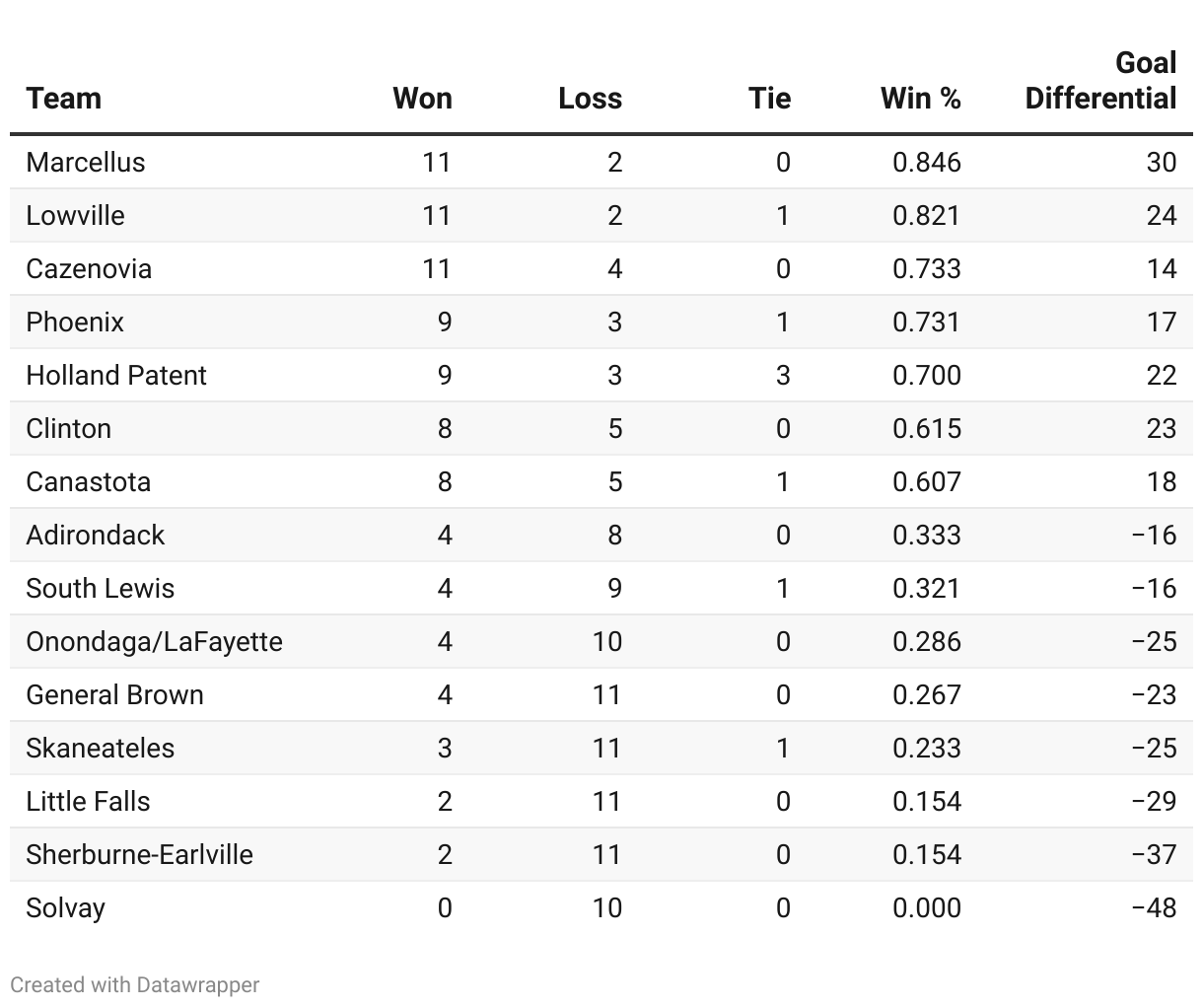The width and height of the screenshot is (1203, 1008).
Task: Click Canastota's win percentage 0.607
Action: click(x=926, y=482)
